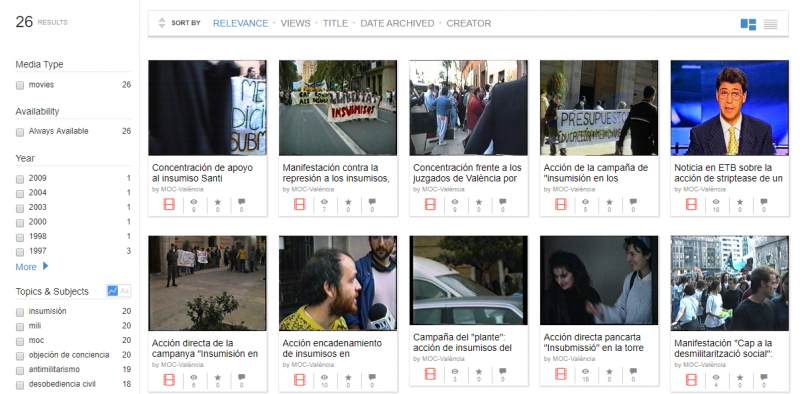
Task: Check the desobediencia civil filter
Action: 20,385
